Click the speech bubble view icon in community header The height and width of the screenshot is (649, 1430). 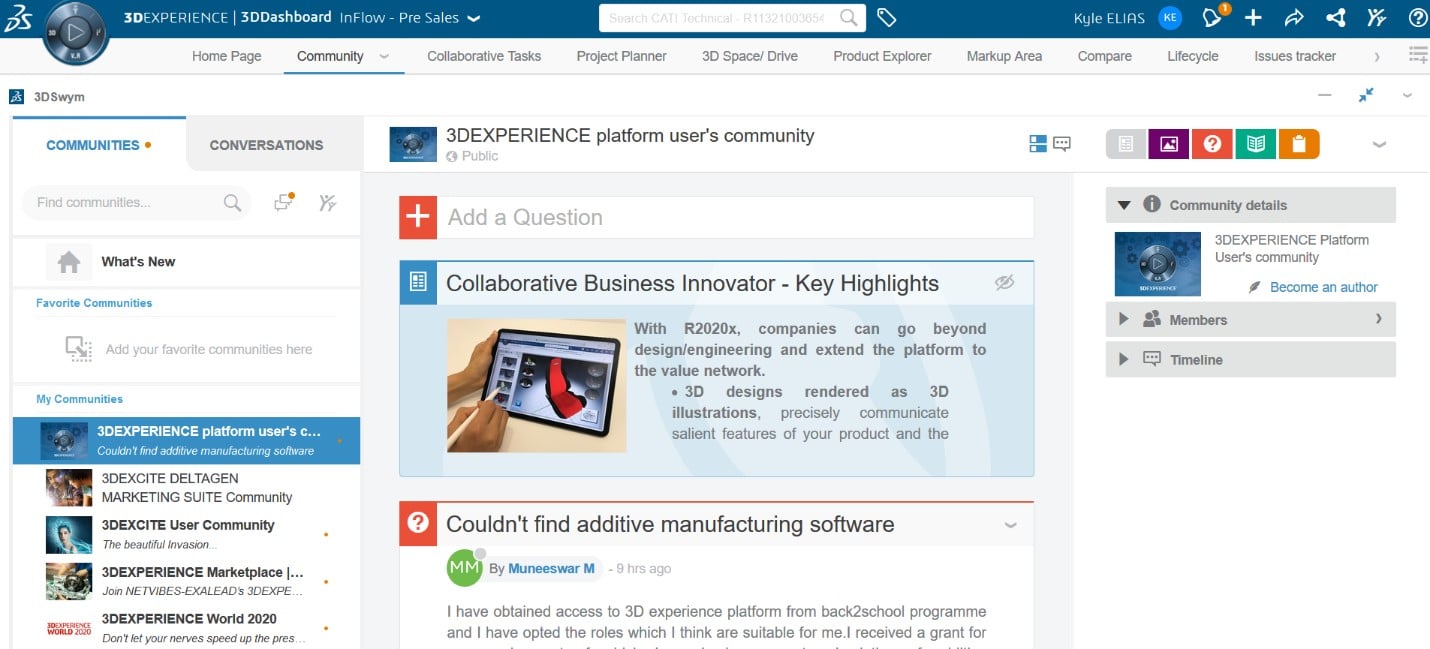[1062, 144]
